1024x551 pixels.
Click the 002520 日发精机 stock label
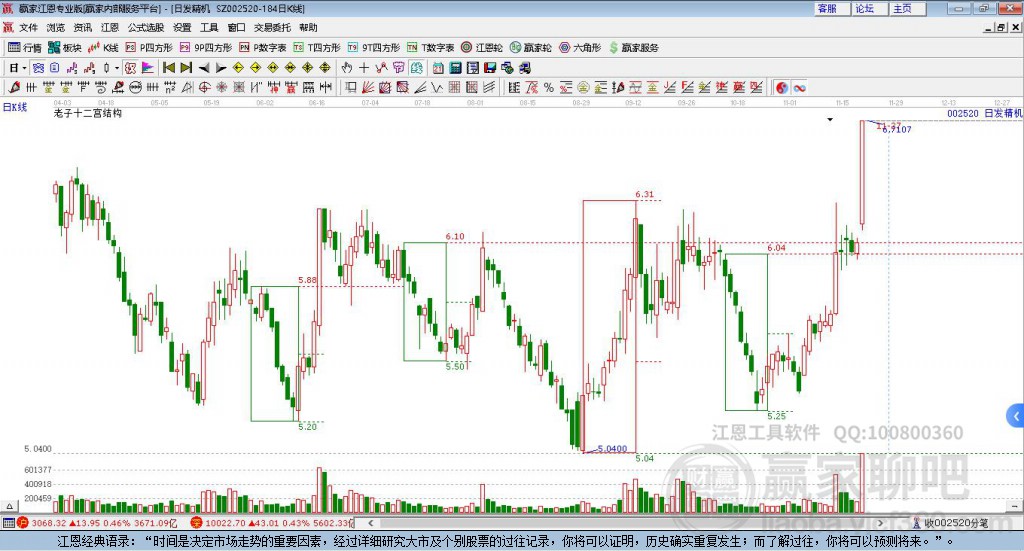[x=984, y=113]
